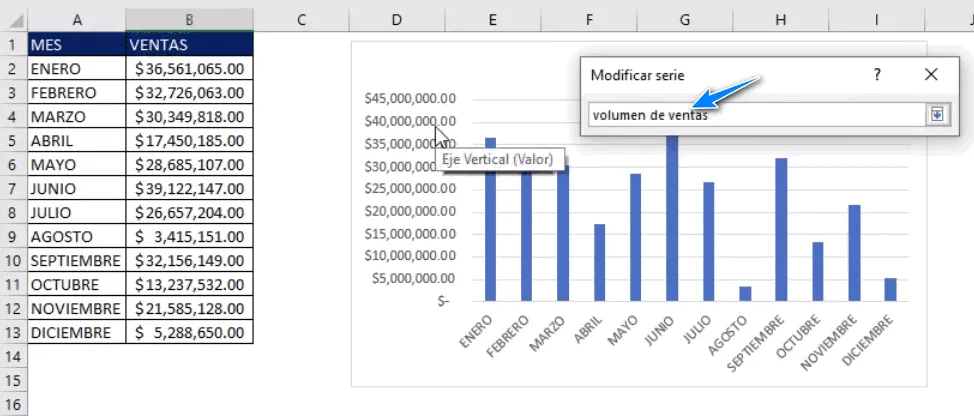Screen dimensions: 974x416
Task: Click the ABRIL bar in the chart
Action: point(599,262)
